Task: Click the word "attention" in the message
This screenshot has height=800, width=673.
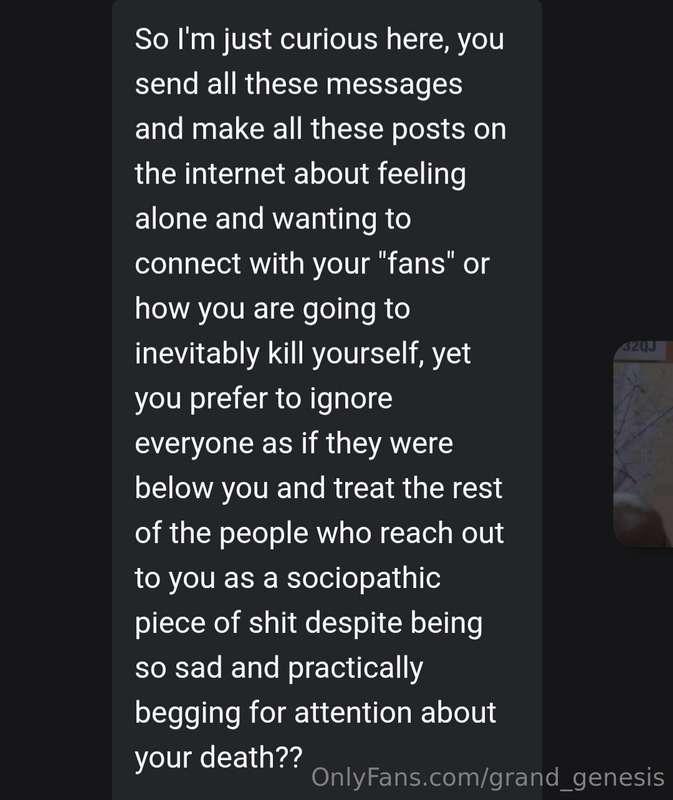Action: coord(353,713)
